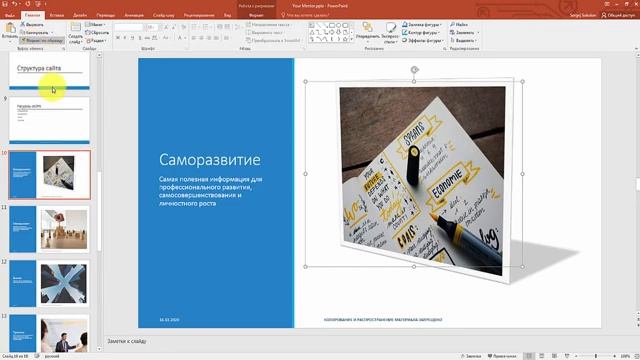Click Reset (Сбросить) slide button
Screen dimensions: 640x360
(x=97, y=32)
